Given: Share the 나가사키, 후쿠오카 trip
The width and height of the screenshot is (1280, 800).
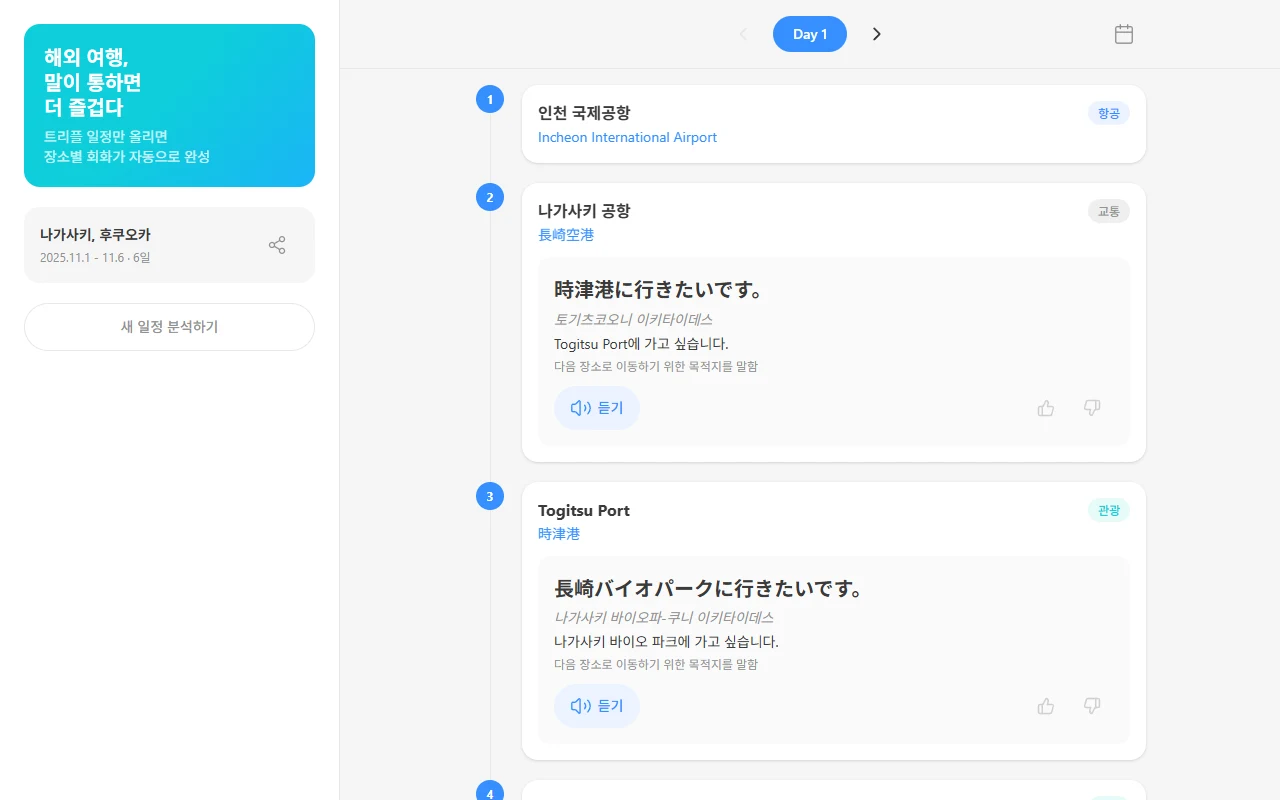Looking at the screenshot, I should [x=277, y=245].
